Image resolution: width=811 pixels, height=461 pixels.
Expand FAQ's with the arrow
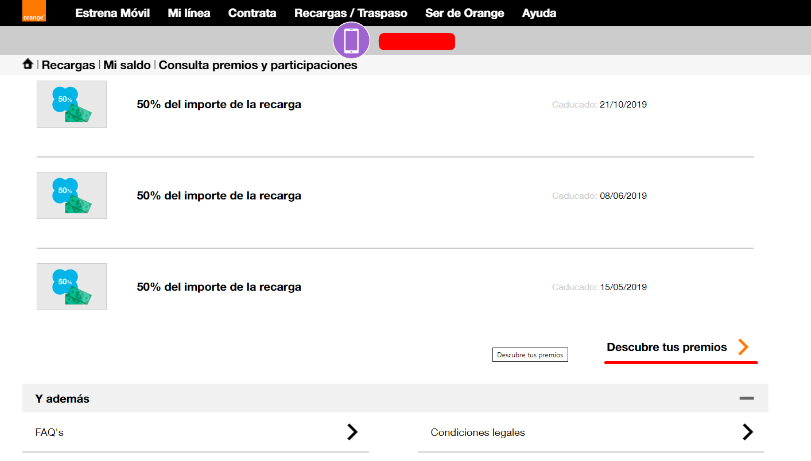(x=352, y=432)
